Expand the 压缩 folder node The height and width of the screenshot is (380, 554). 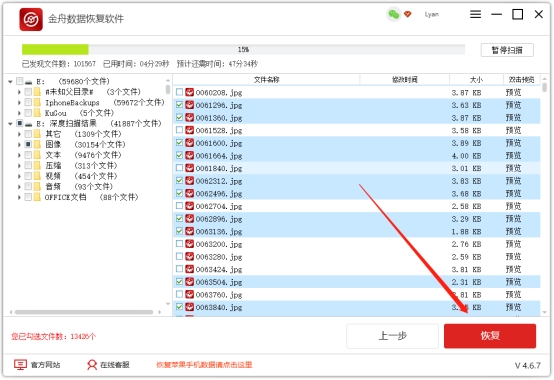coord(19,166)
